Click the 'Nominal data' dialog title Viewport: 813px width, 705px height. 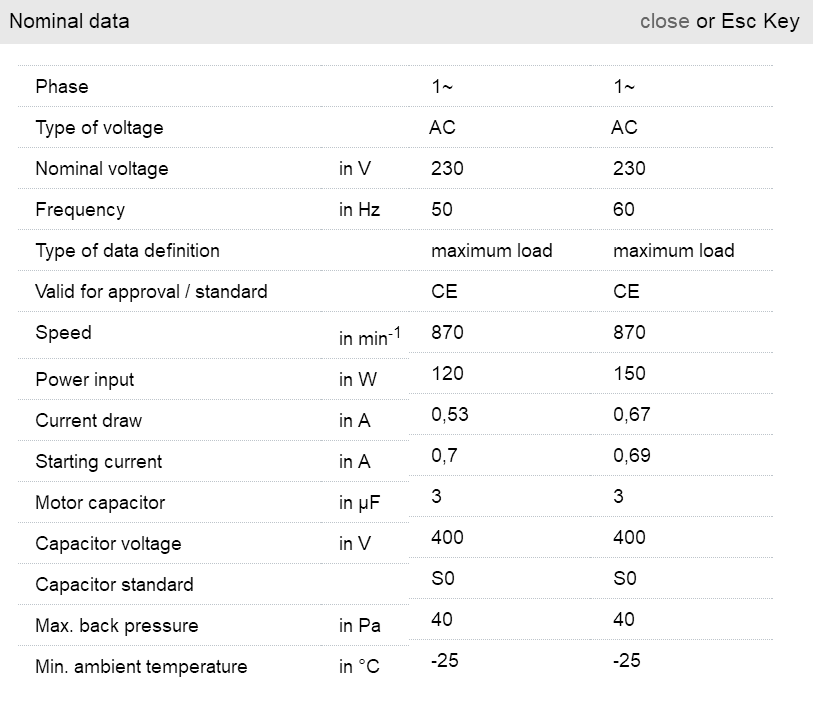click(x=69, y=21)
